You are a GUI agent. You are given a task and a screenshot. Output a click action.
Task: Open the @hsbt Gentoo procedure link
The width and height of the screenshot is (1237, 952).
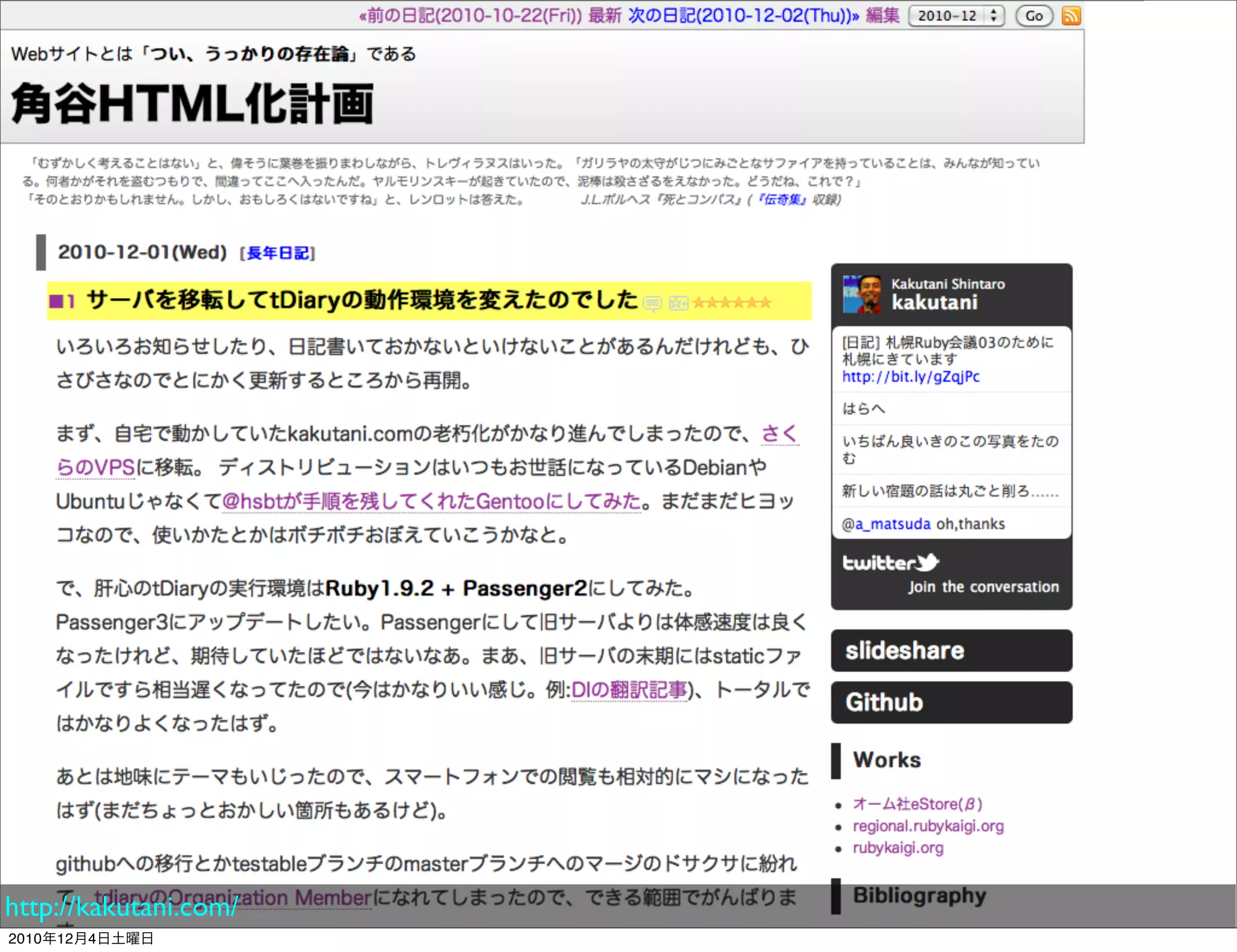[431, 501]
